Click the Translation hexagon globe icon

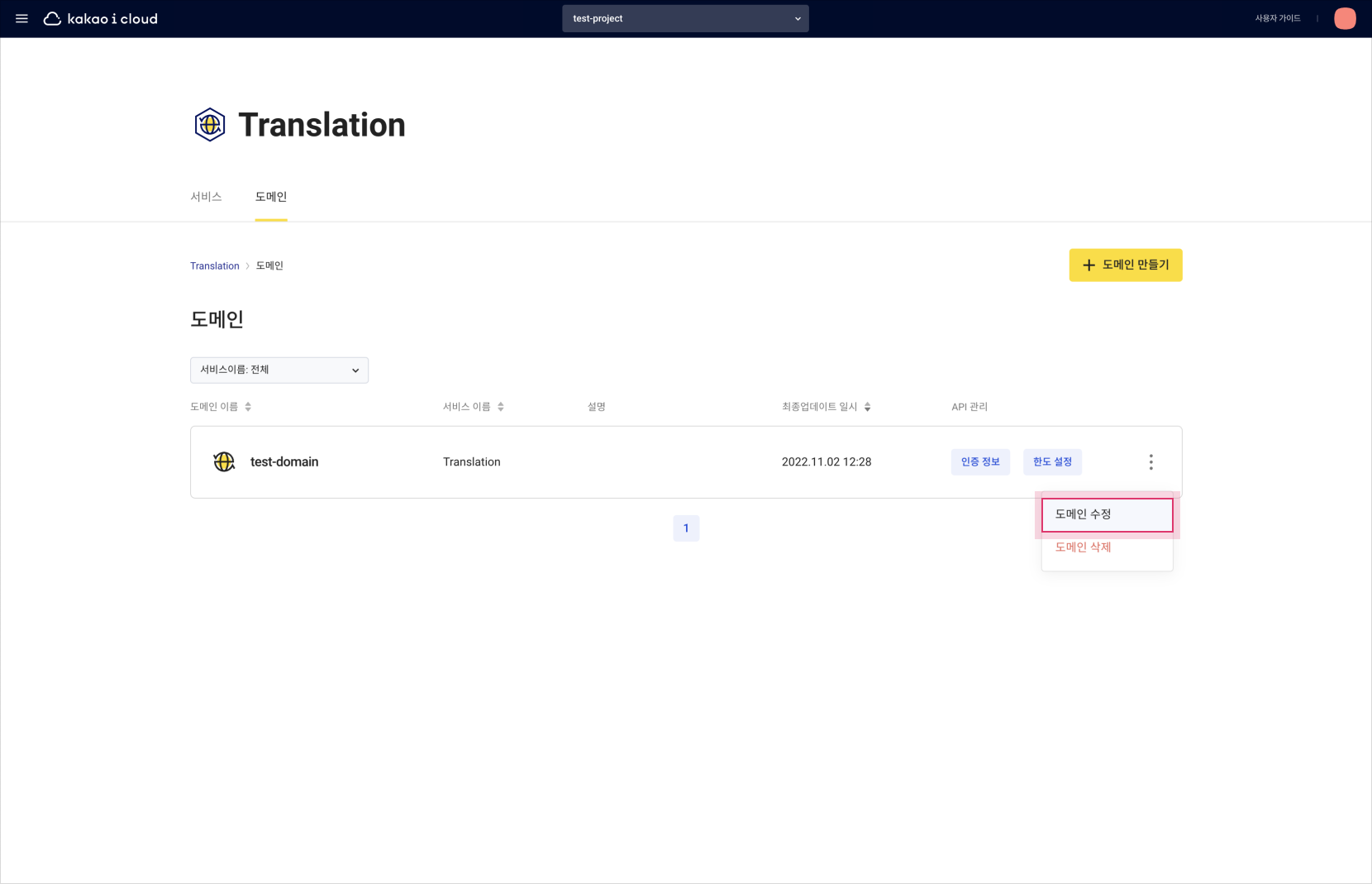click(x=210, y=125)
